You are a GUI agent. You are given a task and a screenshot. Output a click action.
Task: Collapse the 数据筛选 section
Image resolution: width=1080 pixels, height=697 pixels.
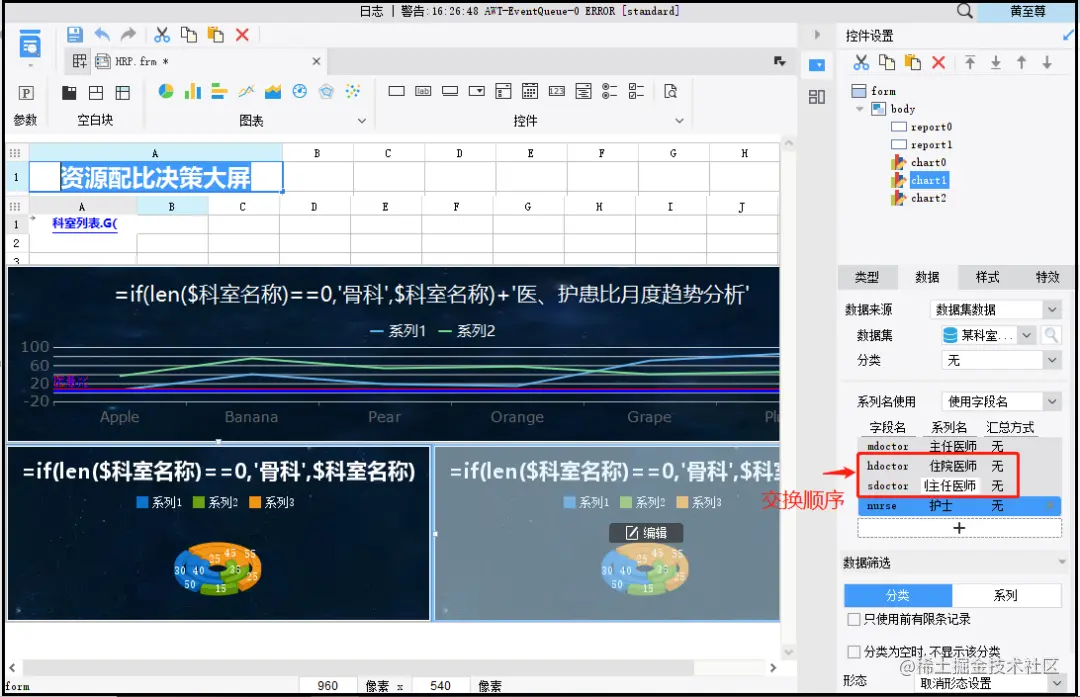point(1061,563)
